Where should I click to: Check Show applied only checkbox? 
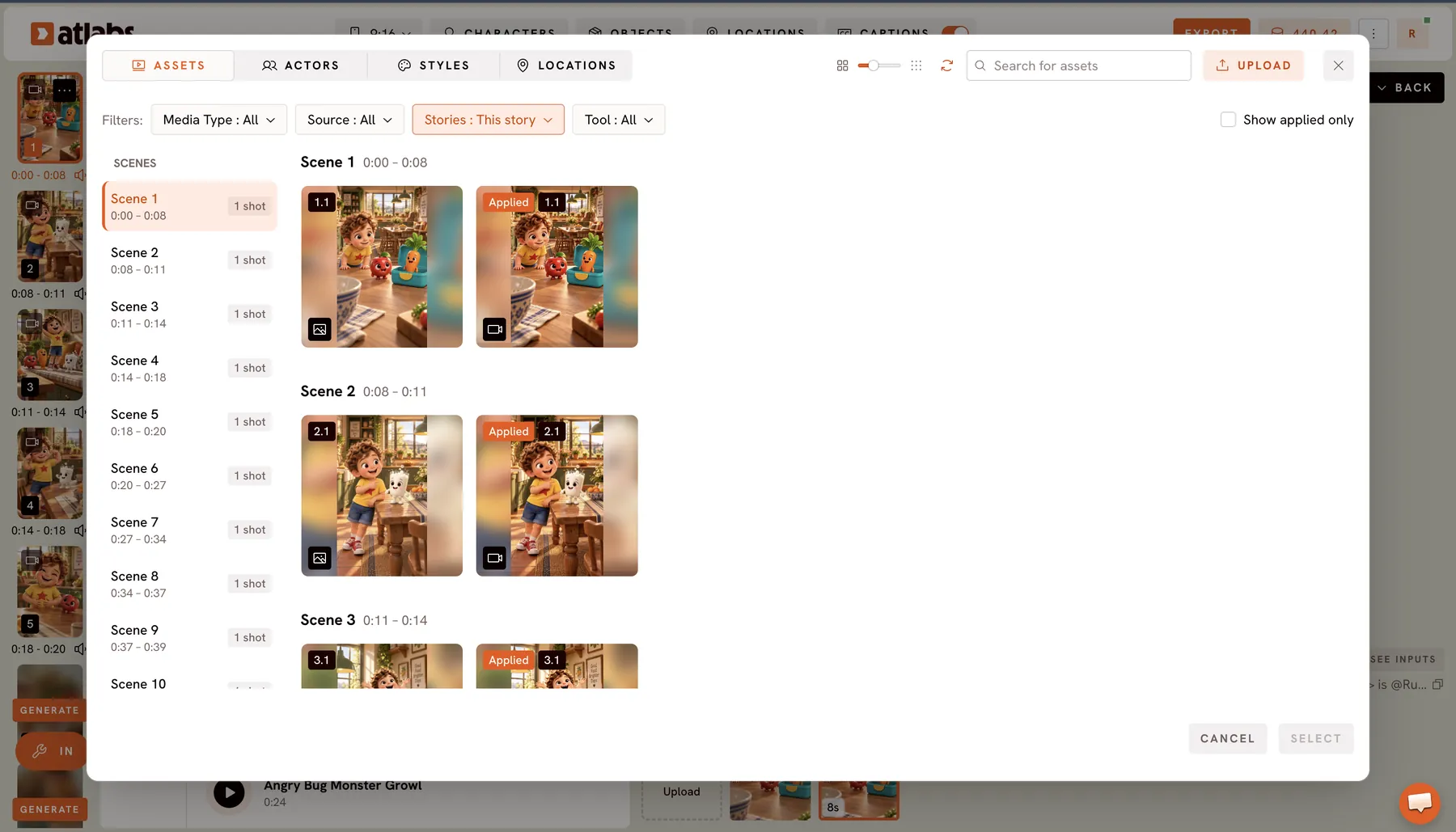[x=1228, y=120]
